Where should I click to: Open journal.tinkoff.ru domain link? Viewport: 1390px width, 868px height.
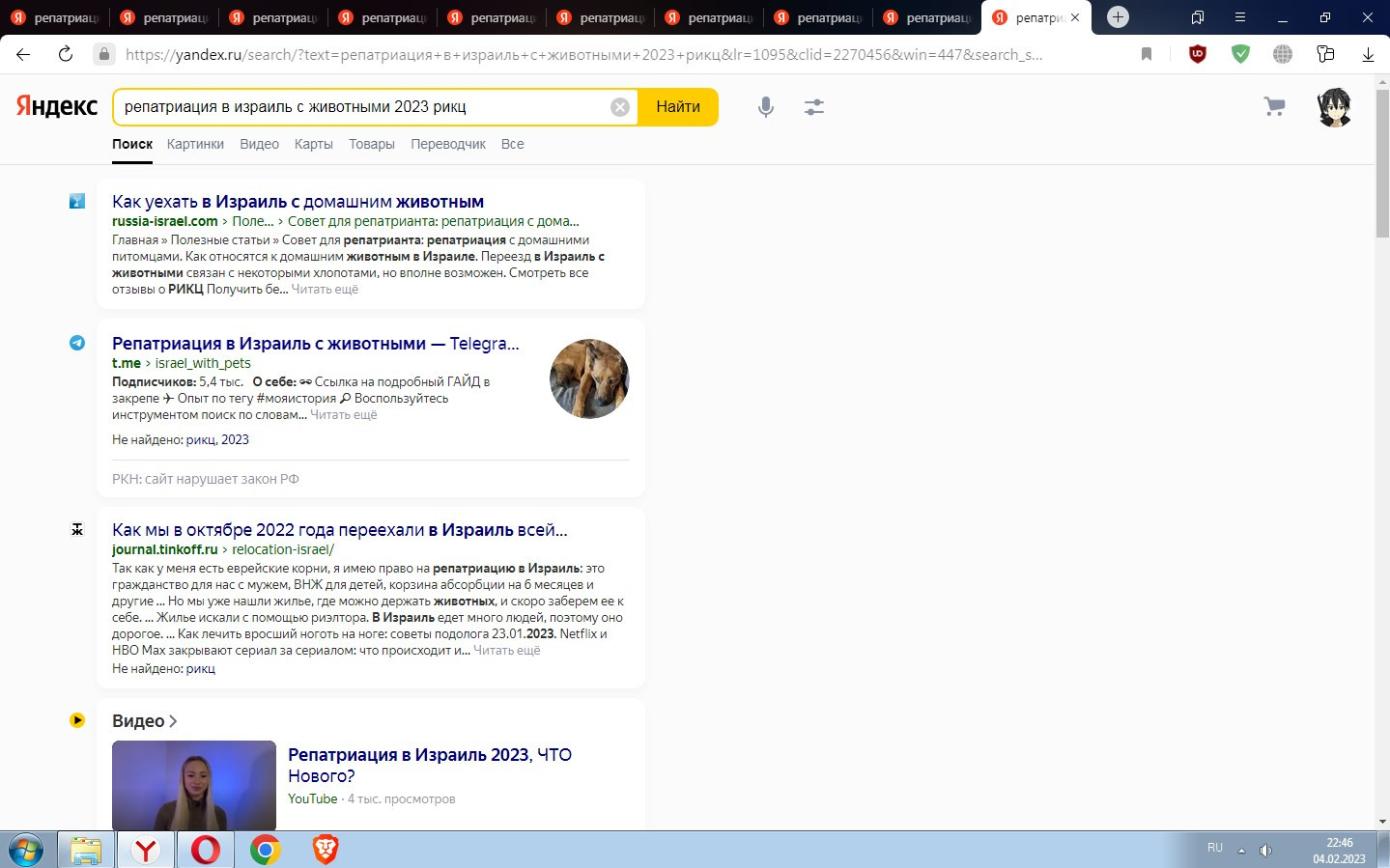point(165,549)
